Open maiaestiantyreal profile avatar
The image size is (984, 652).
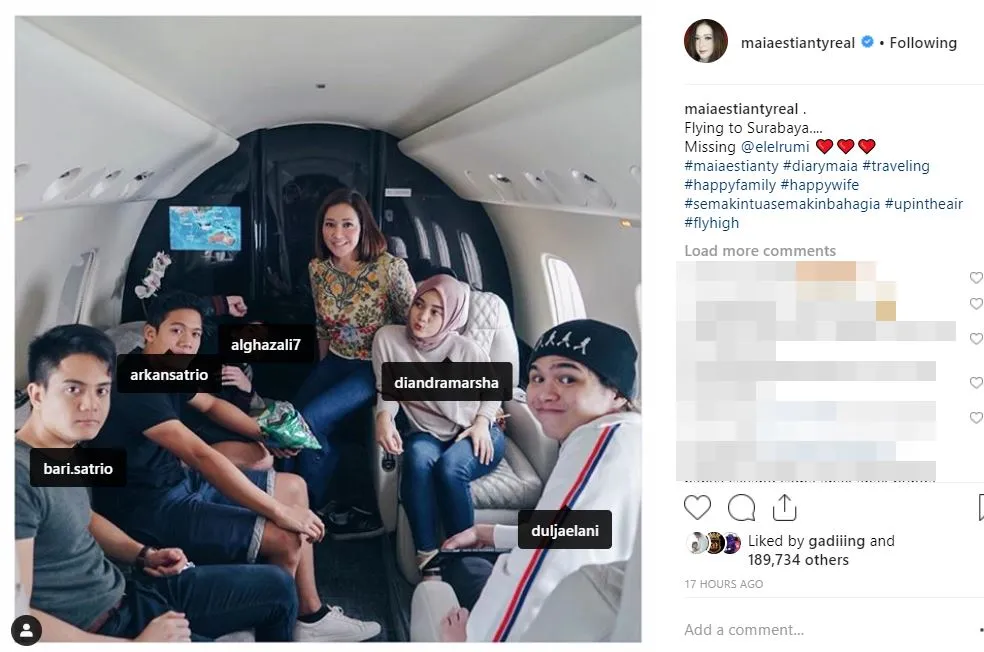(706, 41)
